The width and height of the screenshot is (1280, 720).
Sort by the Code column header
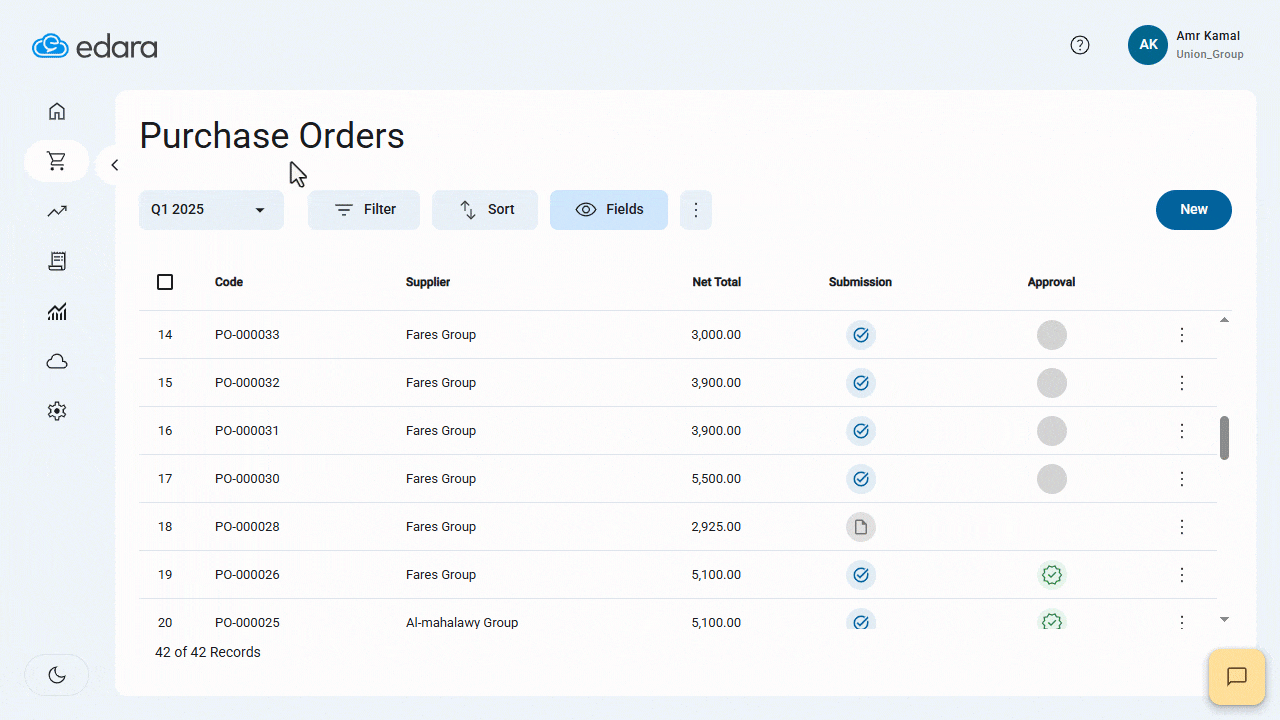click(x=229, y=282)
